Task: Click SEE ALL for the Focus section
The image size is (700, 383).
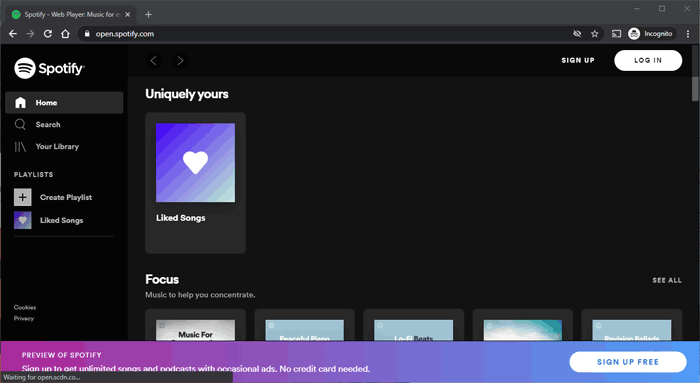Action: point(667,280)
